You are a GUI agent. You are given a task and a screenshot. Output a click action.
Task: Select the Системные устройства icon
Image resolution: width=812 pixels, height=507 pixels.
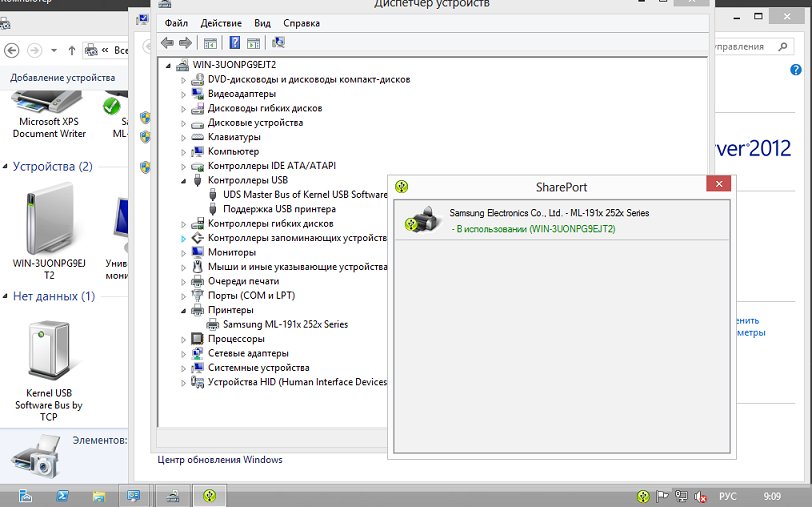(197, 368)
